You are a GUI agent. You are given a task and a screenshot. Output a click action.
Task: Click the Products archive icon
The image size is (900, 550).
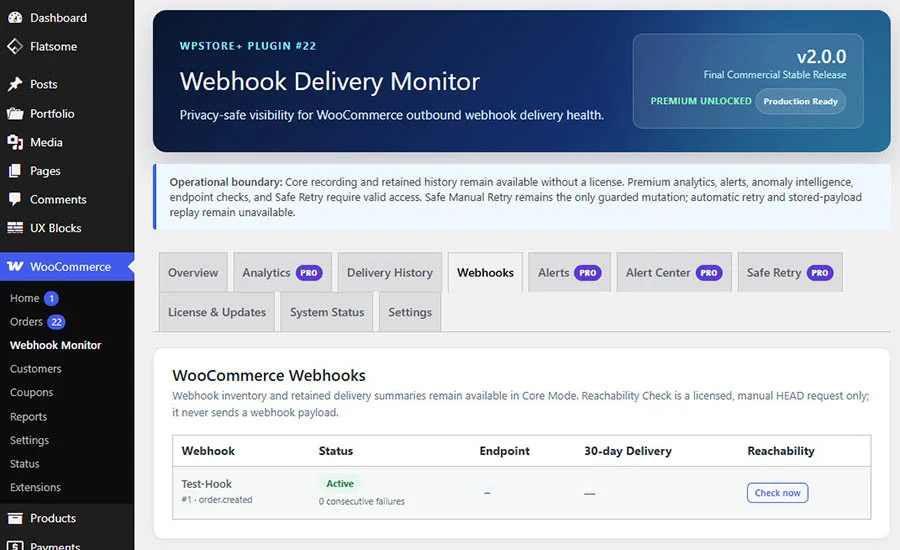(15, 518)
